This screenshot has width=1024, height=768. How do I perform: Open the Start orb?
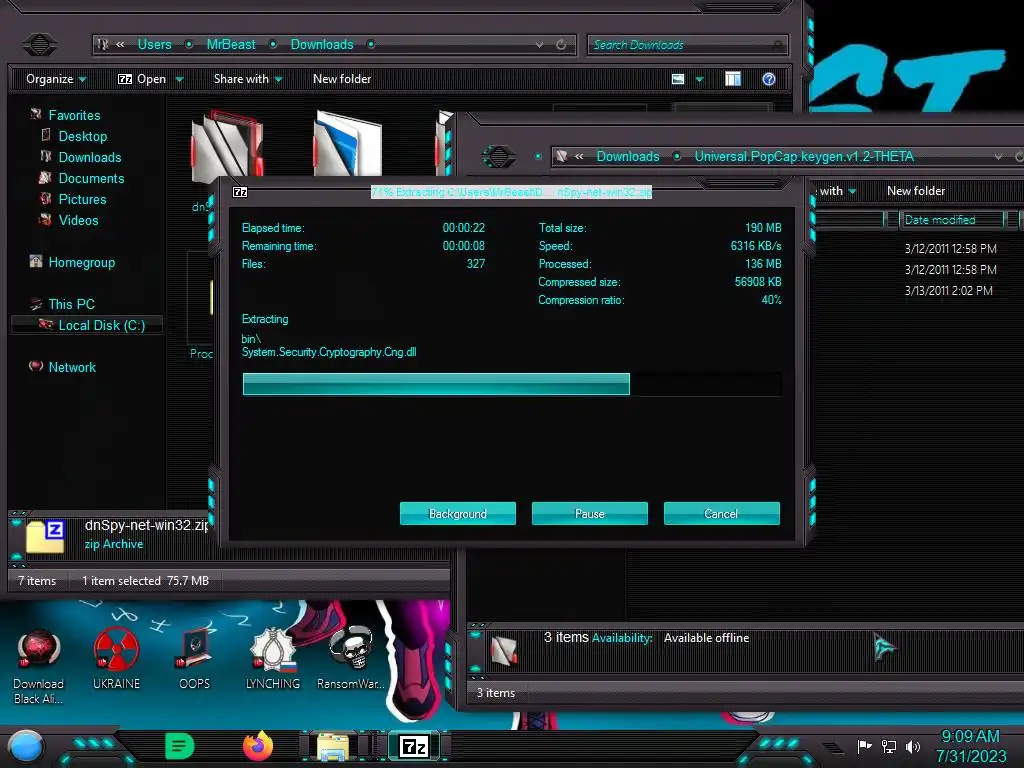(25, 746)
